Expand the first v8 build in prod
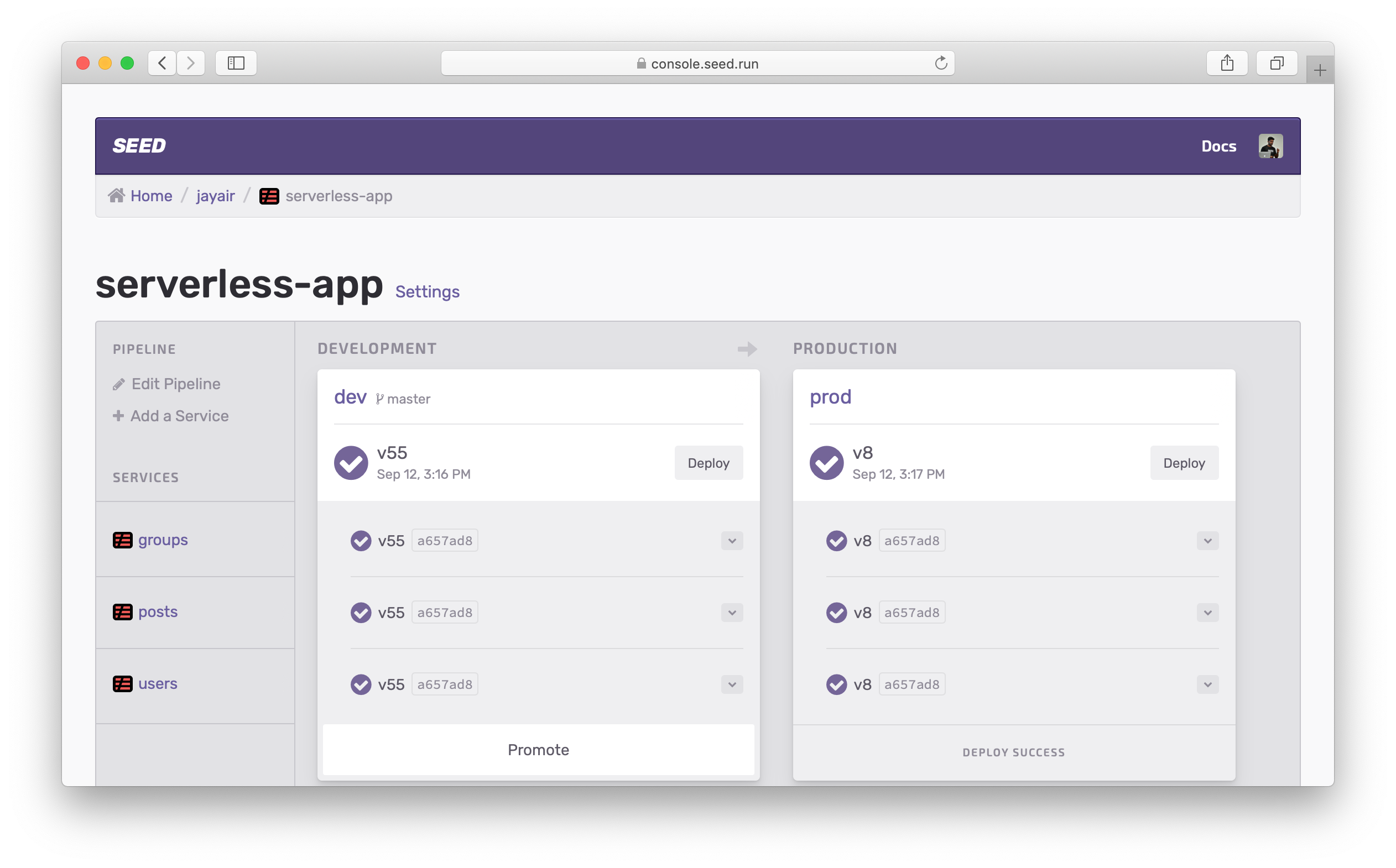1396x868 pixels. [1207, 541]
